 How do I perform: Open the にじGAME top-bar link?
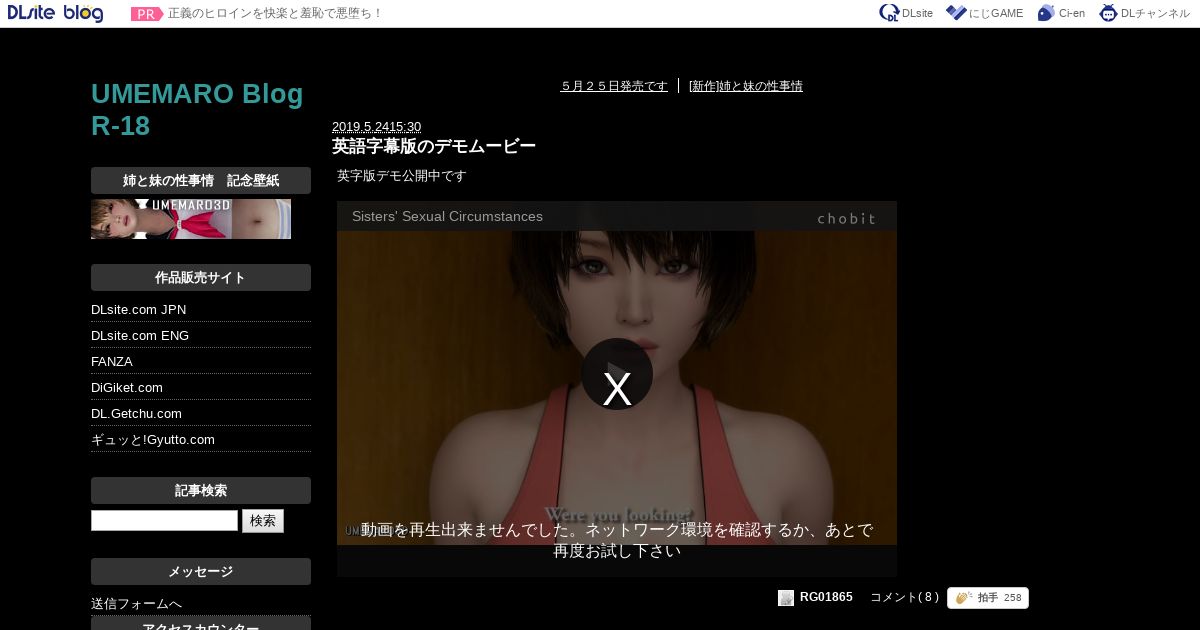tap(984, 13)
